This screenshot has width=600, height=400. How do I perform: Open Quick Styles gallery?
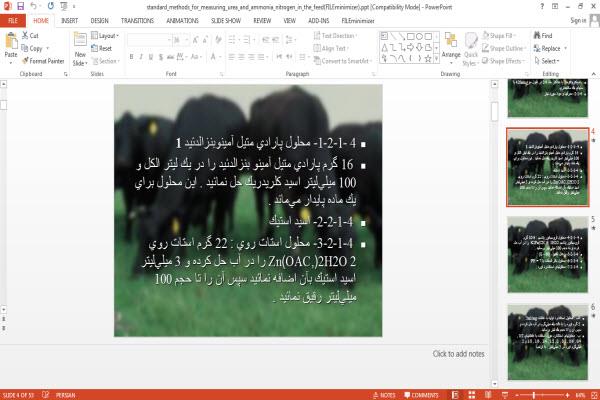tap(471, 49)
